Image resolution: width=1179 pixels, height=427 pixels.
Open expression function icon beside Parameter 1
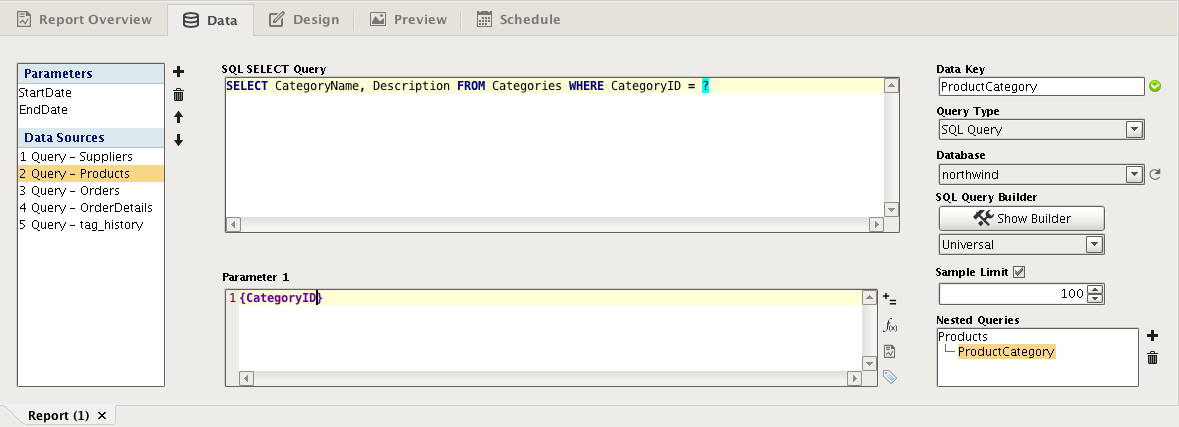pyautogui.click(x=889, y=326)
